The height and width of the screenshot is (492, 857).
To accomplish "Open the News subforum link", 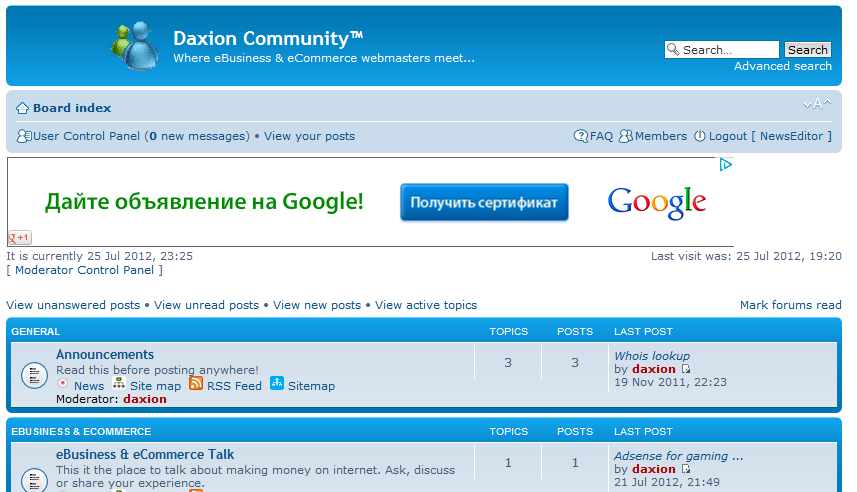I will tap(89, 386).
